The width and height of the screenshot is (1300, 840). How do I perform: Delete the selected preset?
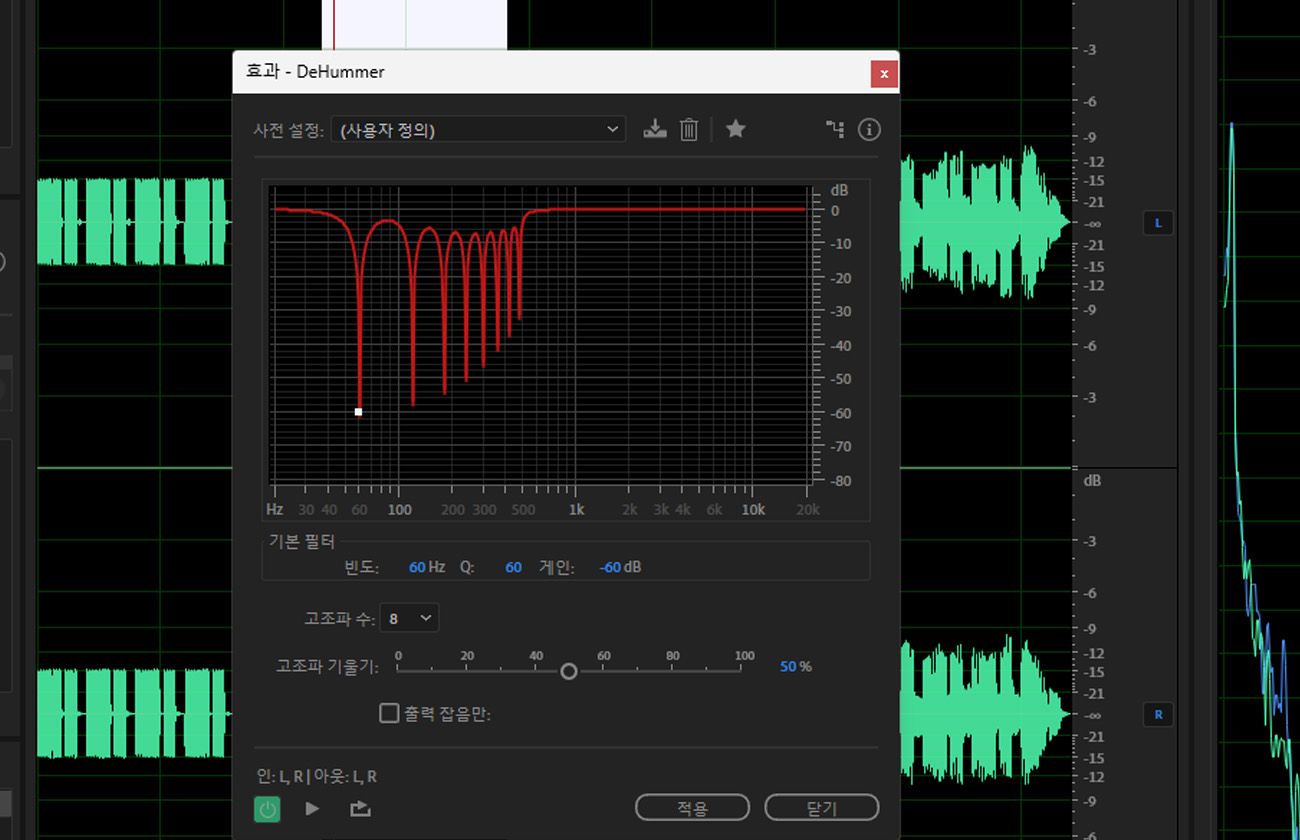(x=688, y=129)
